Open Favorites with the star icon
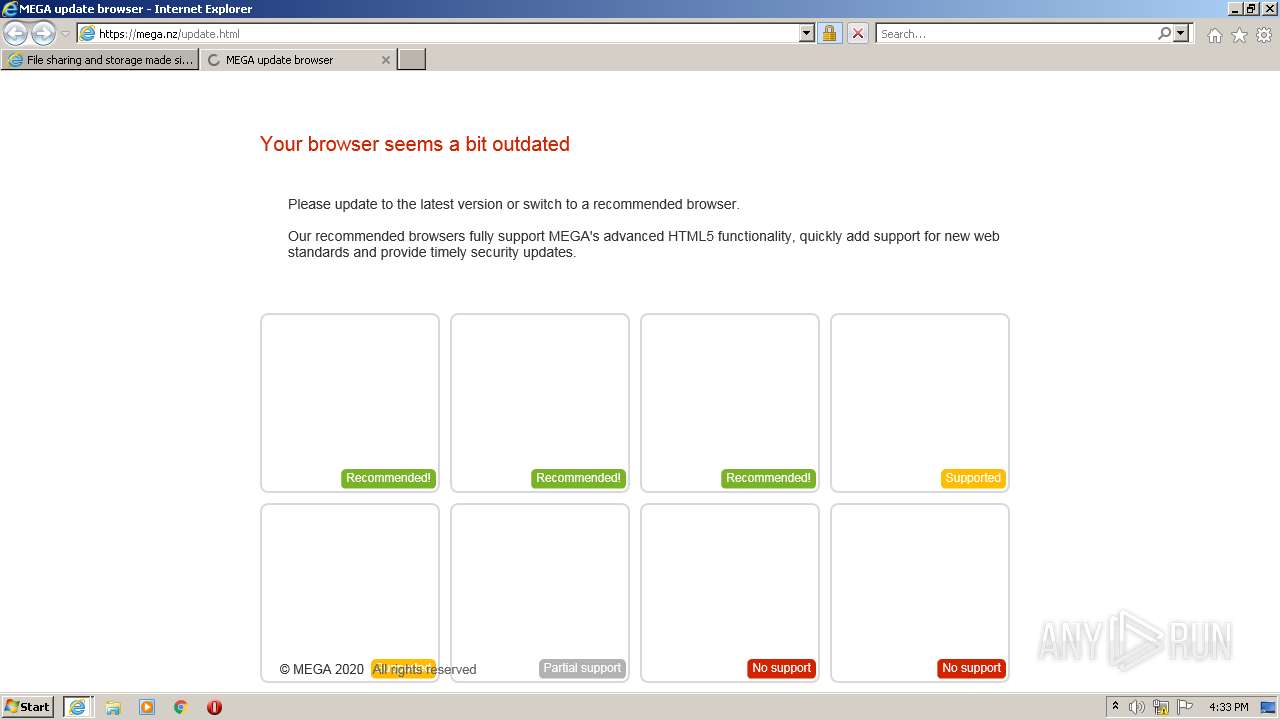Viewport: 1280px width, 720px height. 1239,35
